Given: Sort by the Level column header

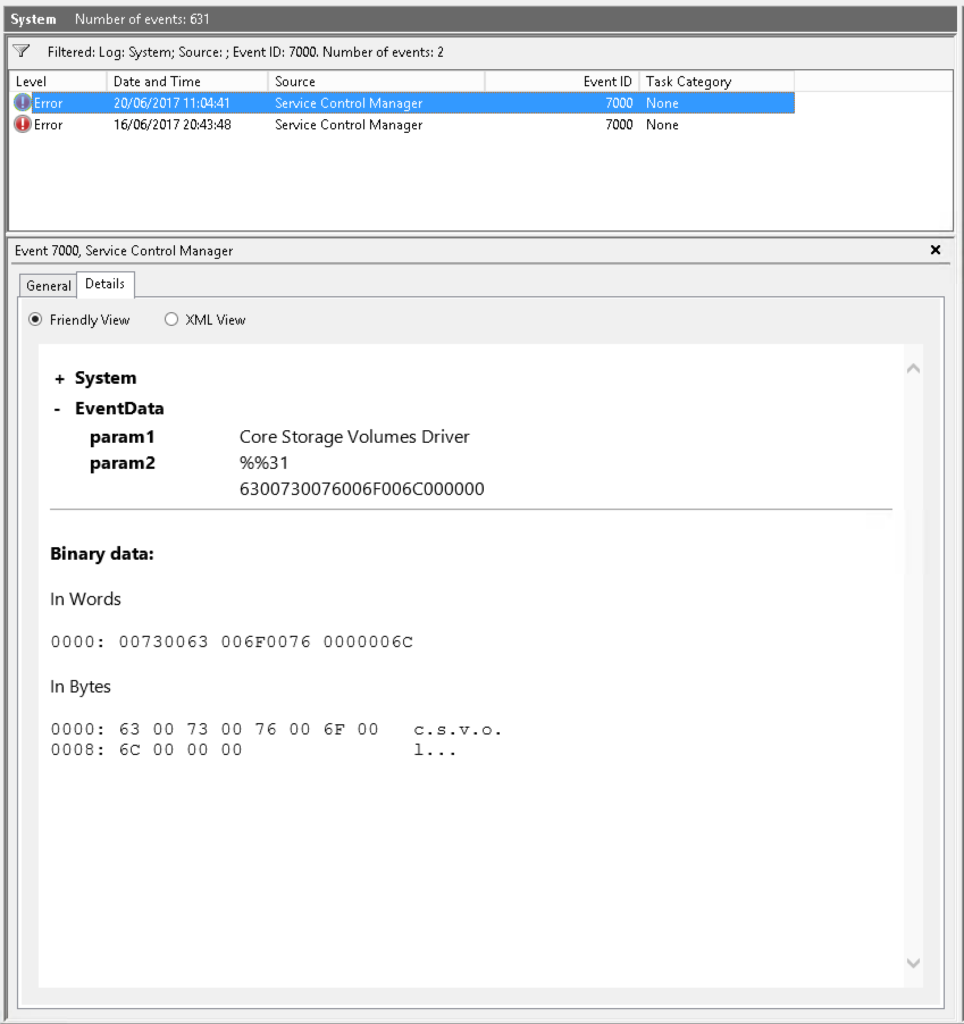Looking at the screenshot, I should point(57,82).
